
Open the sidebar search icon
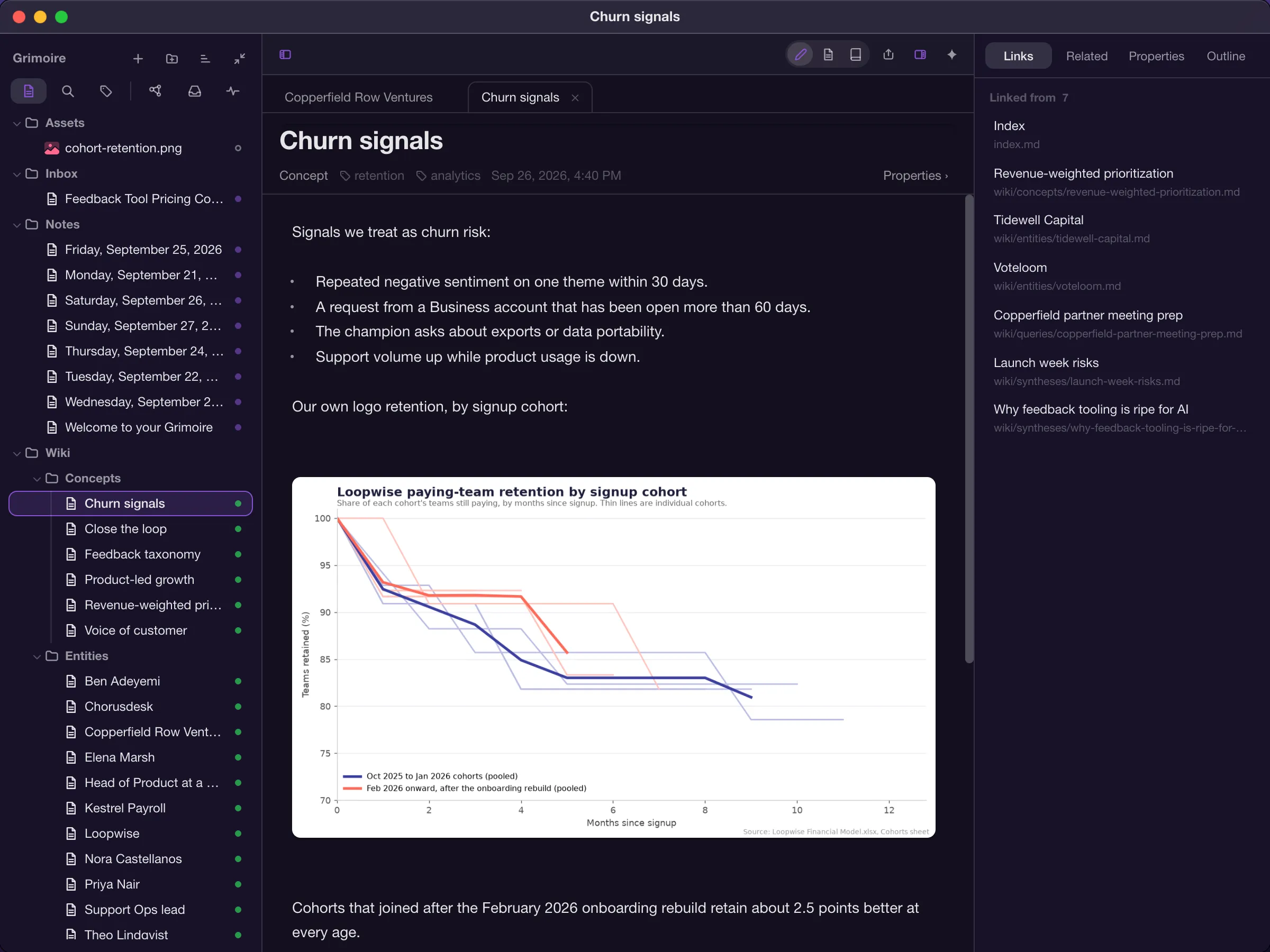[68, 91]
